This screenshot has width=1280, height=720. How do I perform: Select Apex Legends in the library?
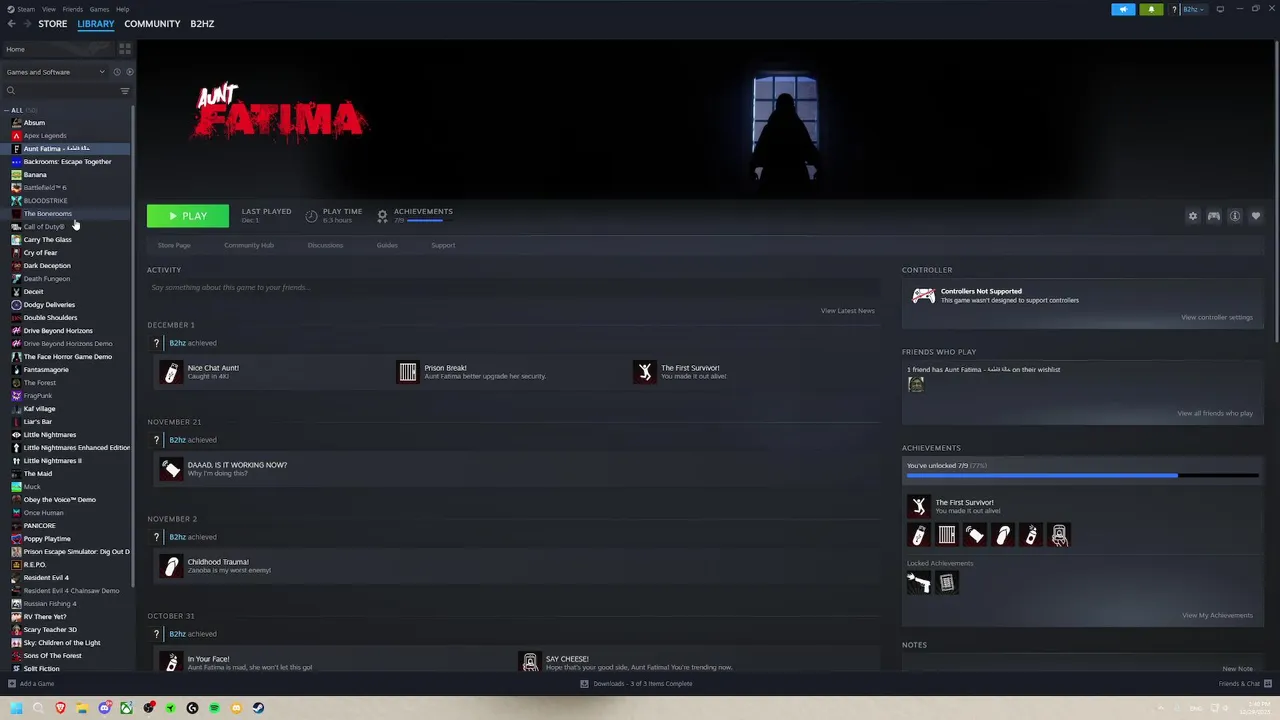click(x=45, y=136)
